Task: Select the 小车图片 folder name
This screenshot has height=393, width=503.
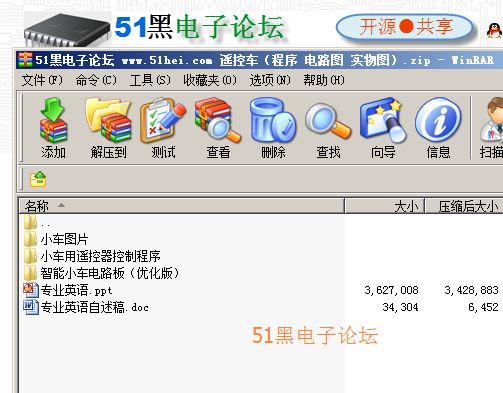Action: 65,239
